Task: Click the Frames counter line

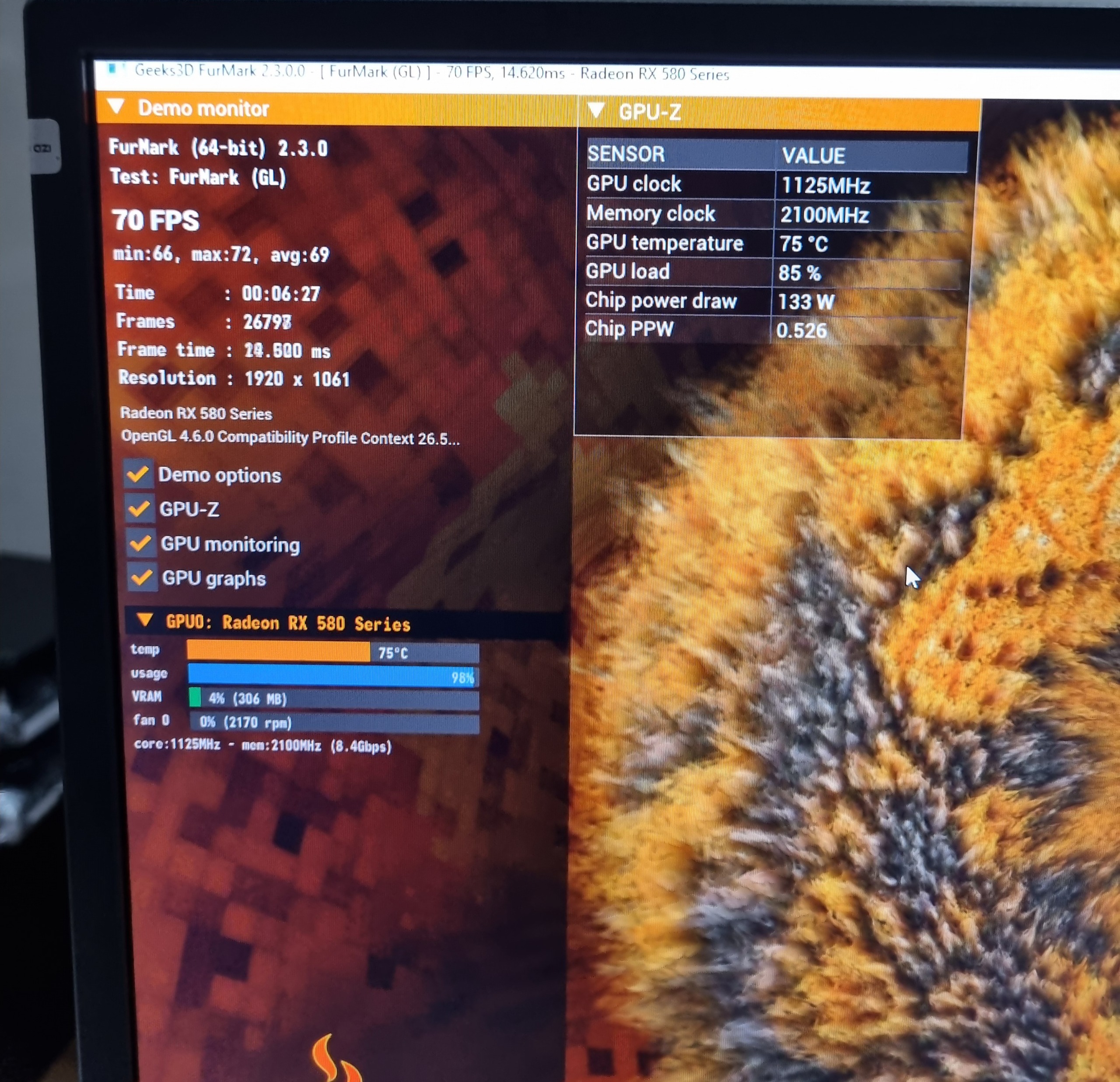Action: 204,322
